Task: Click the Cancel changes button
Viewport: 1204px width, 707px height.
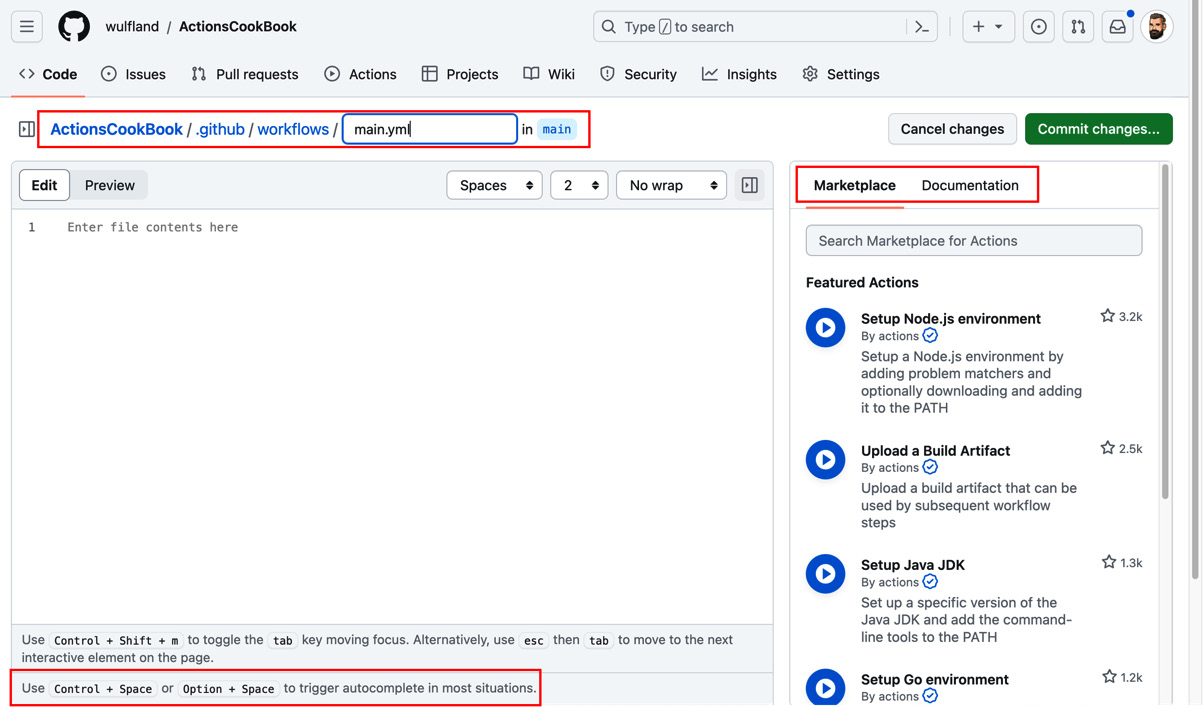Action: coord(952,129)
